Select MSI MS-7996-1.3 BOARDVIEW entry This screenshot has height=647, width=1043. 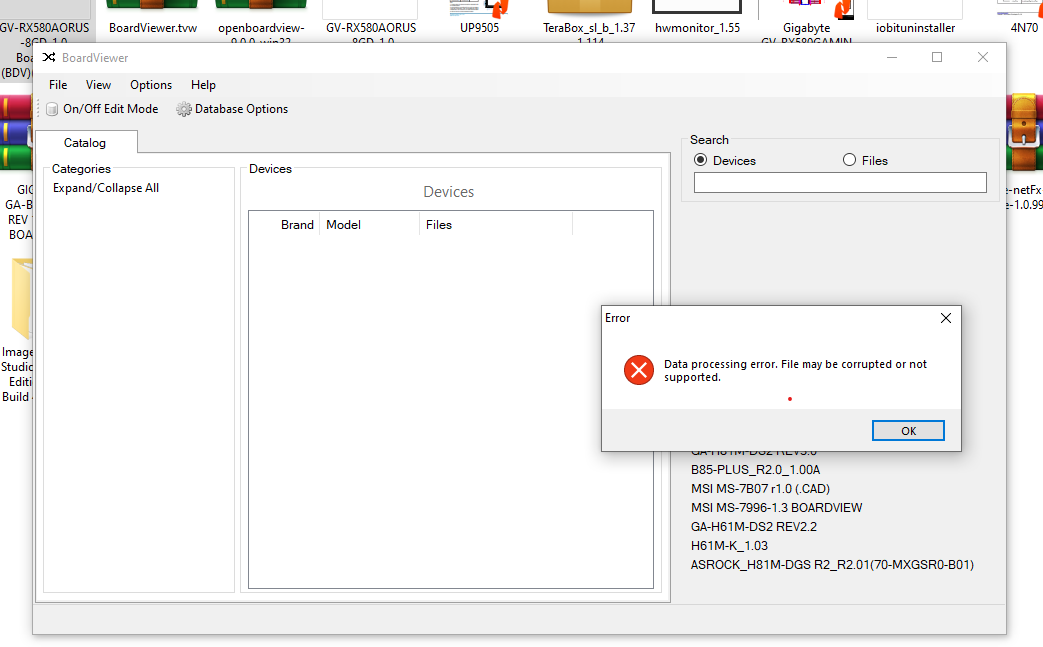pyautogui.click(x=776, y=507)
